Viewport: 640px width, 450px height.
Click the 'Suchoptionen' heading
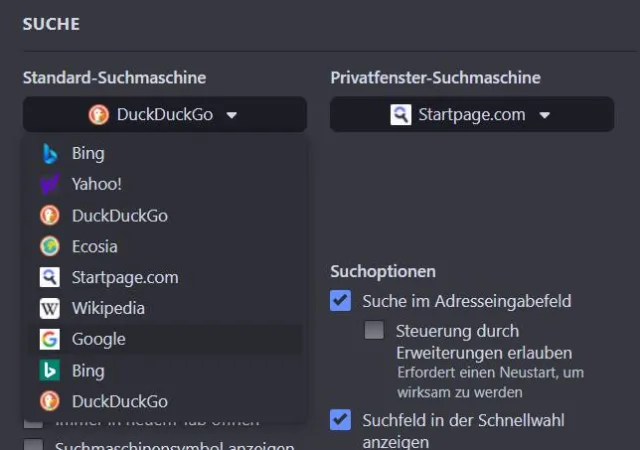pos(382,271)
